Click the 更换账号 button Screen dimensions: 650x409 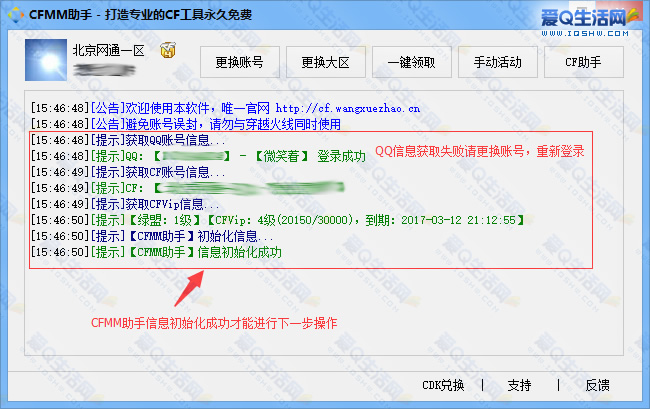point(240,62)
